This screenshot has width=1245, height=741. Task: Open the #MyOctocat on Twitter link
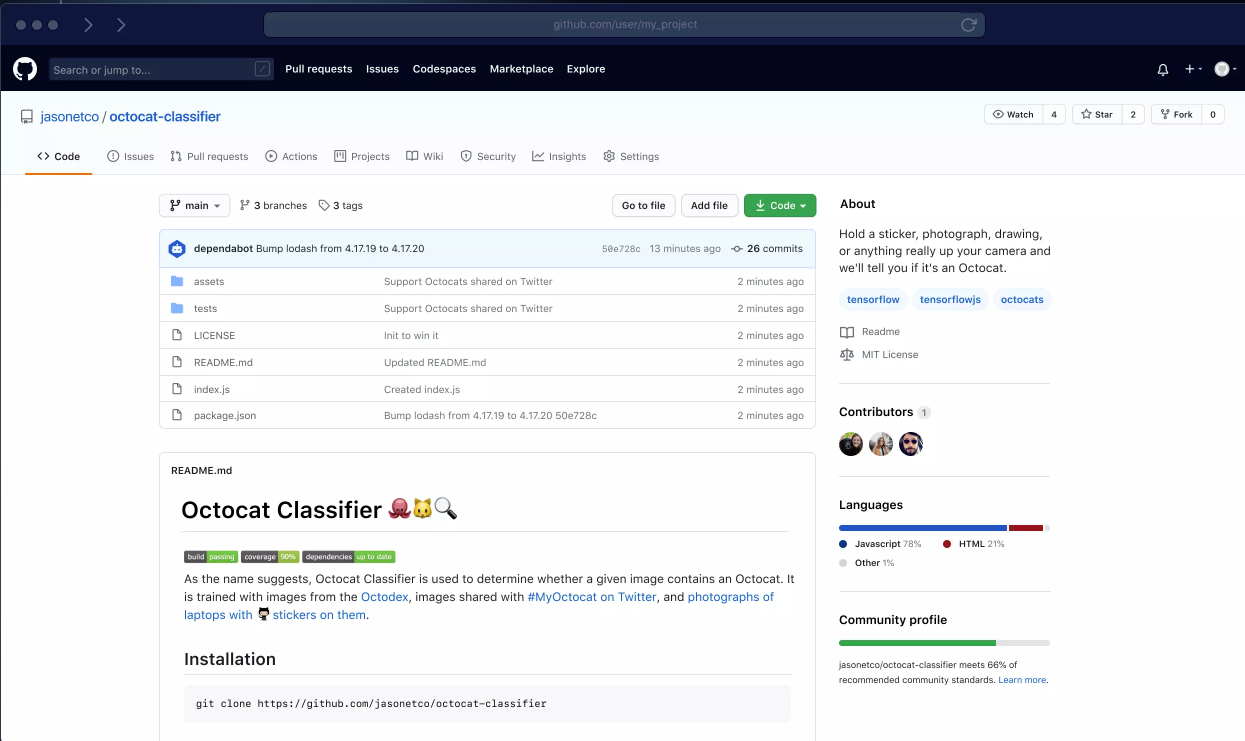592,597
